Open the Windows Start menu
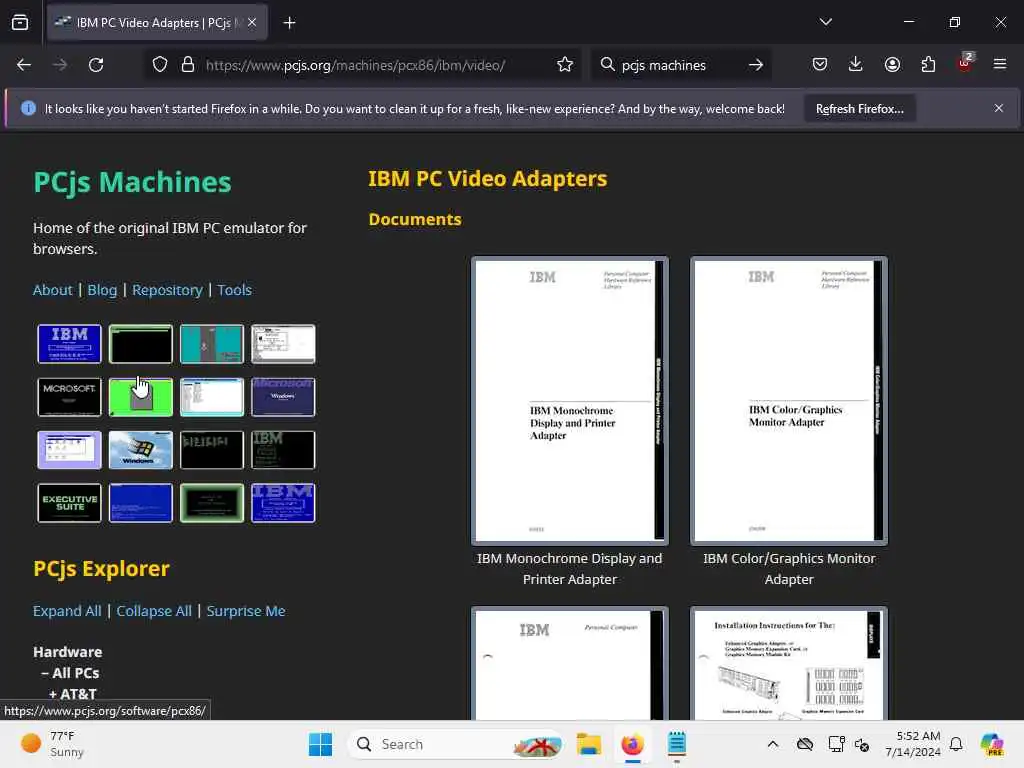 coord(320,744)
